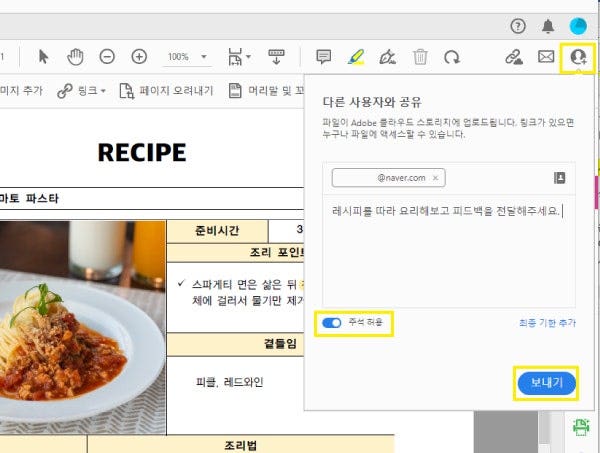Open the 머리말 및 꼬리말 header footer tool

click(266, 91)
